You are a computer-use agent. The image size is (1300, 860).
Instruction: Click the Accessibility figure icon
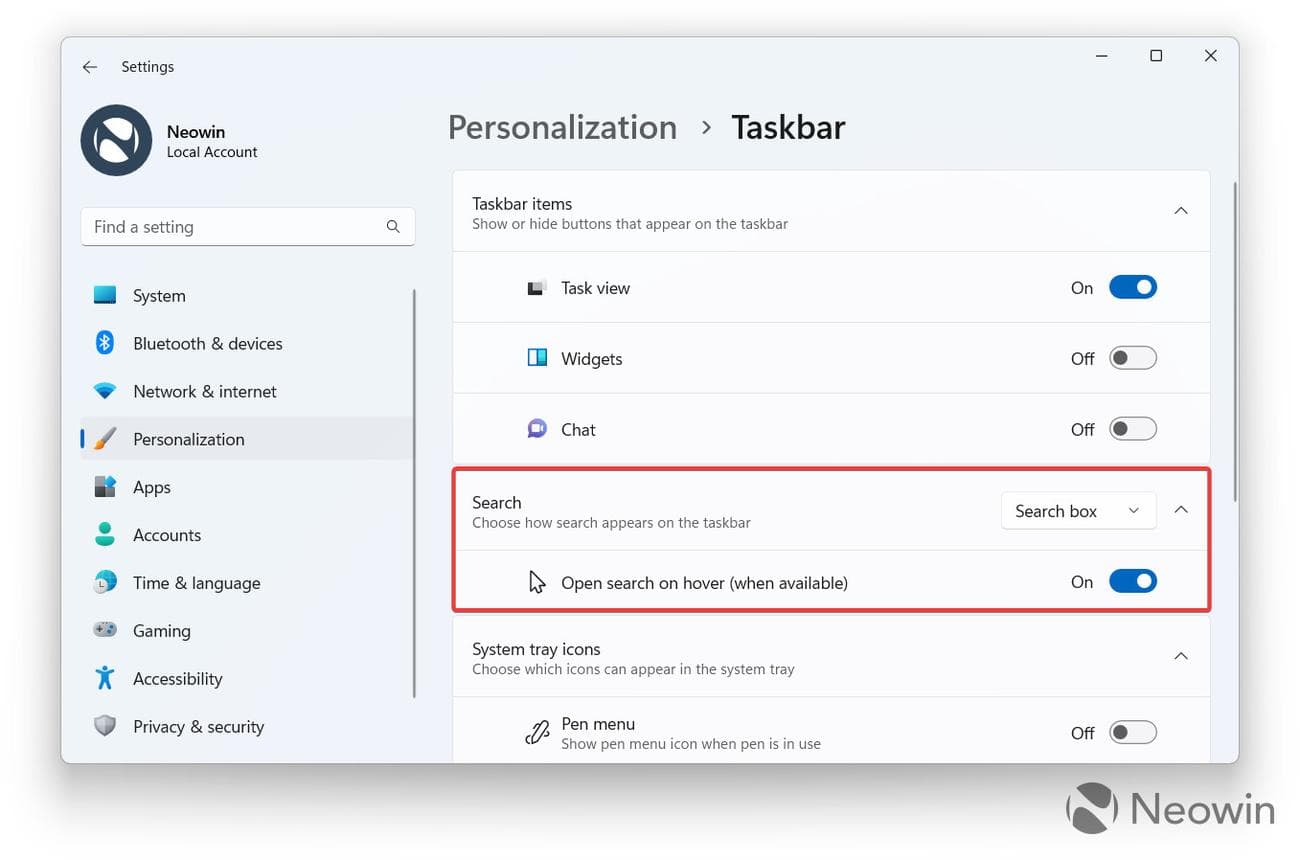105,678
